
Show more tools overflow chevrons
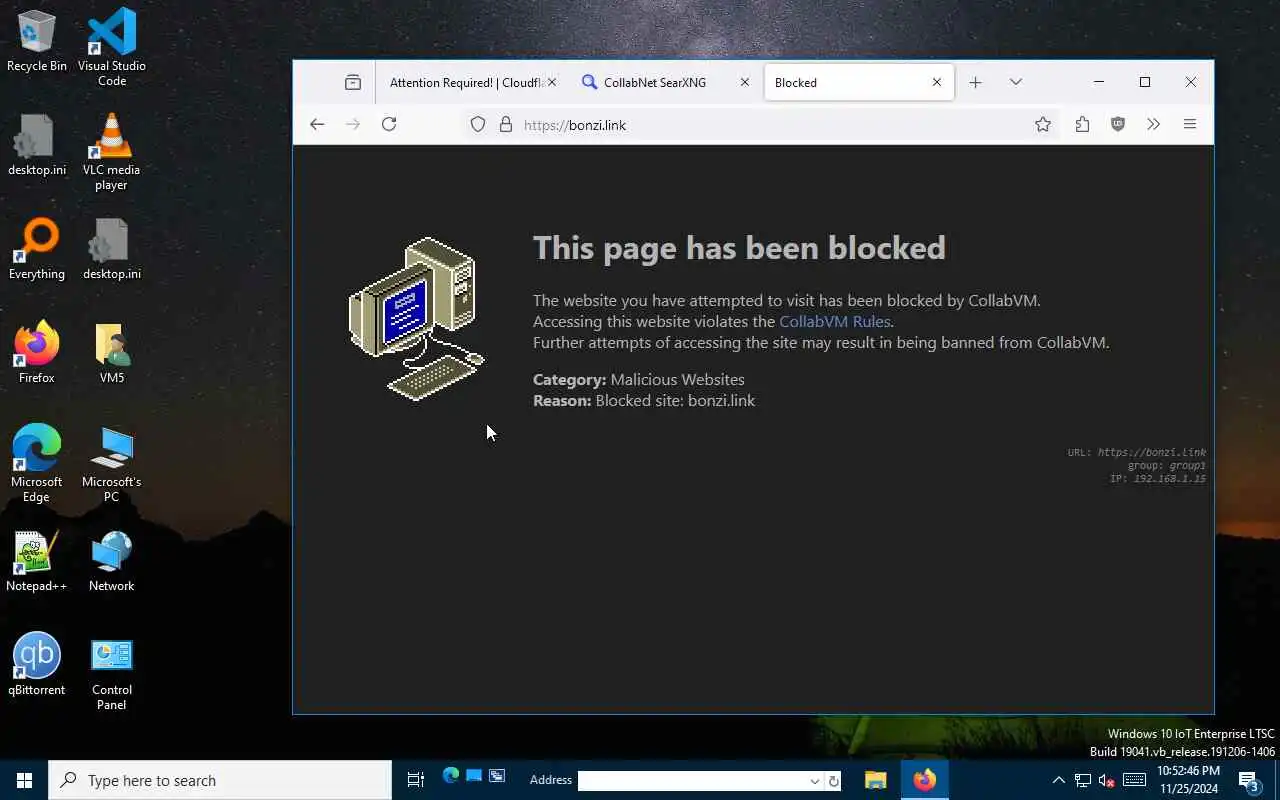1153,124
